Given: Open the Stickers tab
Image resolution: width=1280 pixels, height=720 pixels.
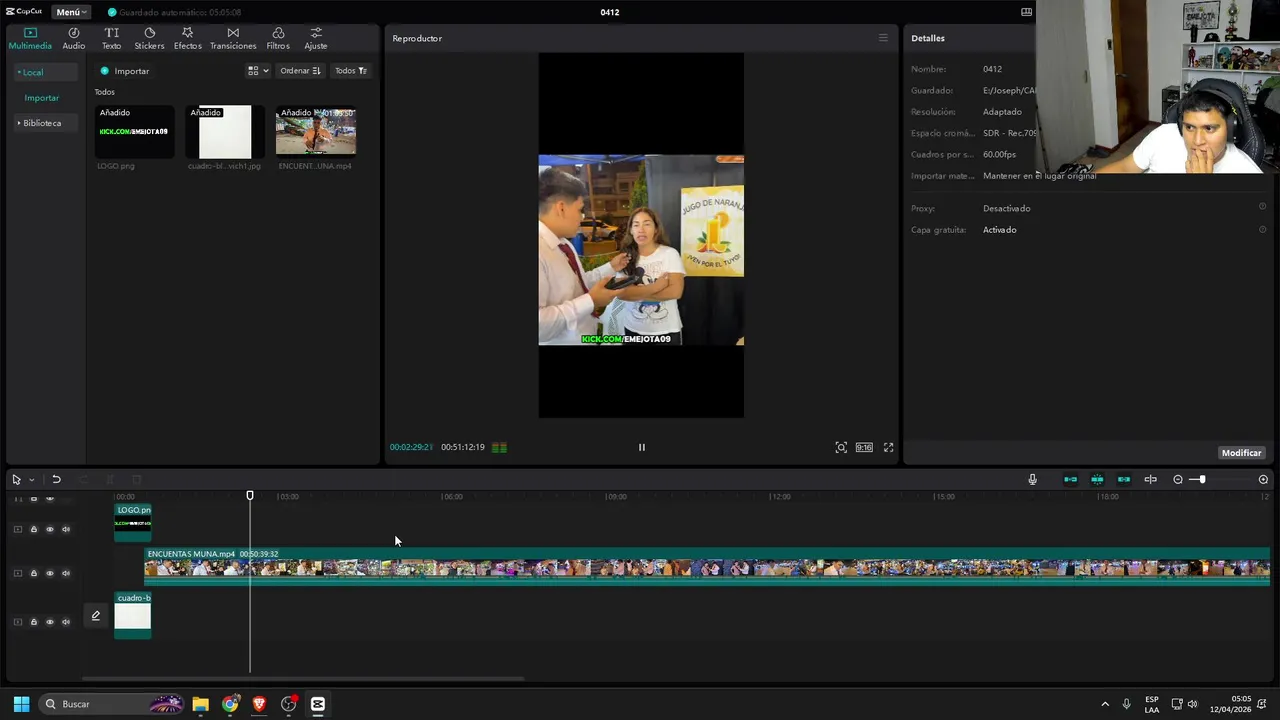Looking at the screenshot, I should [149, 38].
